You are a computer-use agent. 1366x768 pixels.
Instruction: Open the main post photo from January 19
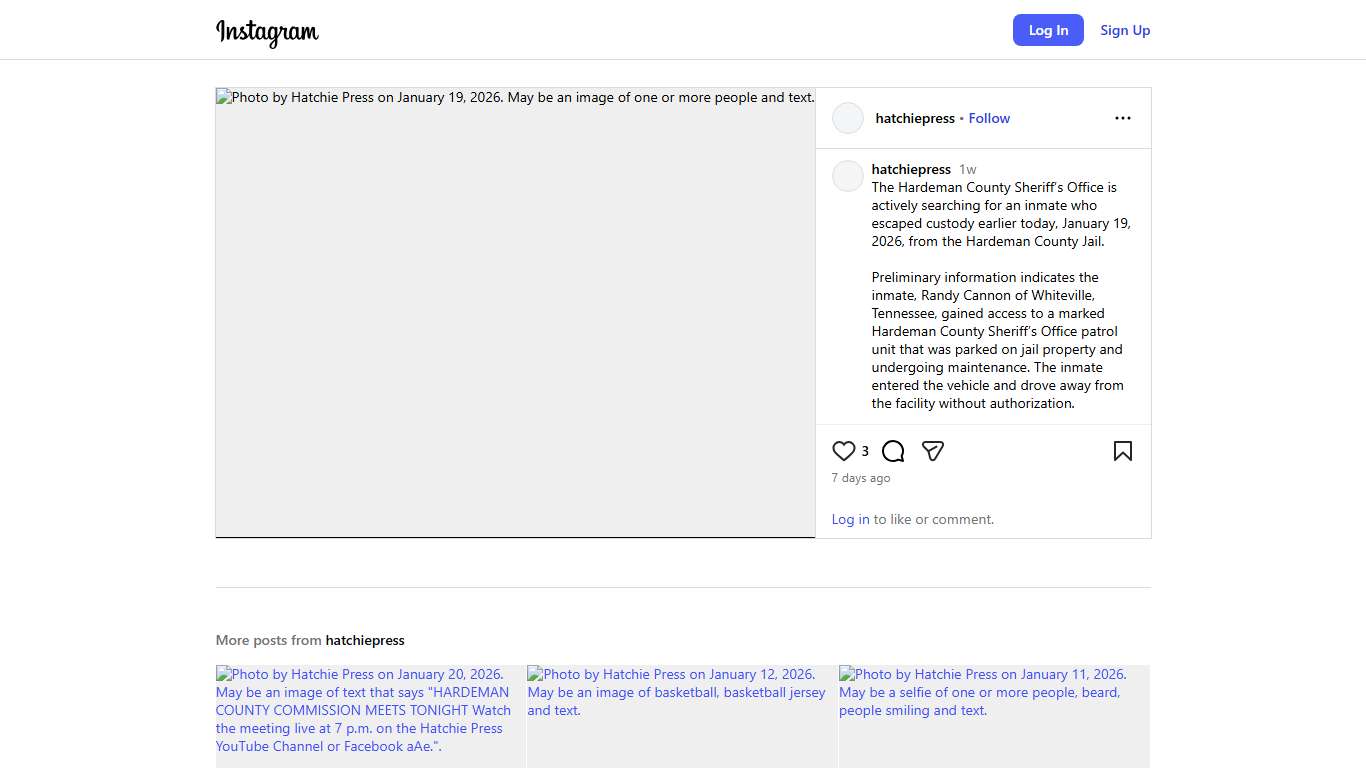click(x=515, y=313)
